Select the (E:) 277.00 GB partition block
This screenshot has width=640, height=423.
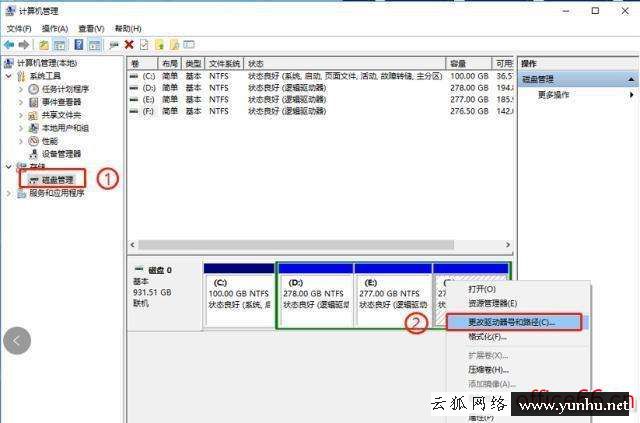tap(393, 295)
